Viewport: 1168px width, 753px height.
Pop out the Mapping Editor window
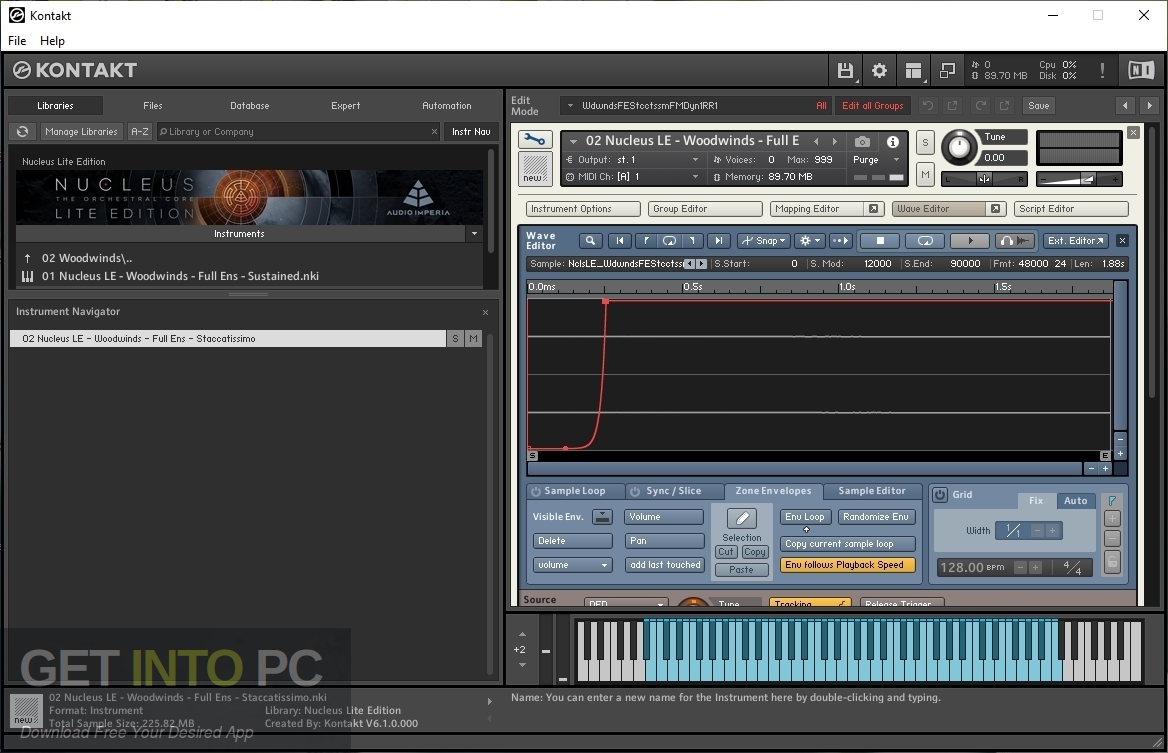(873, 209)
